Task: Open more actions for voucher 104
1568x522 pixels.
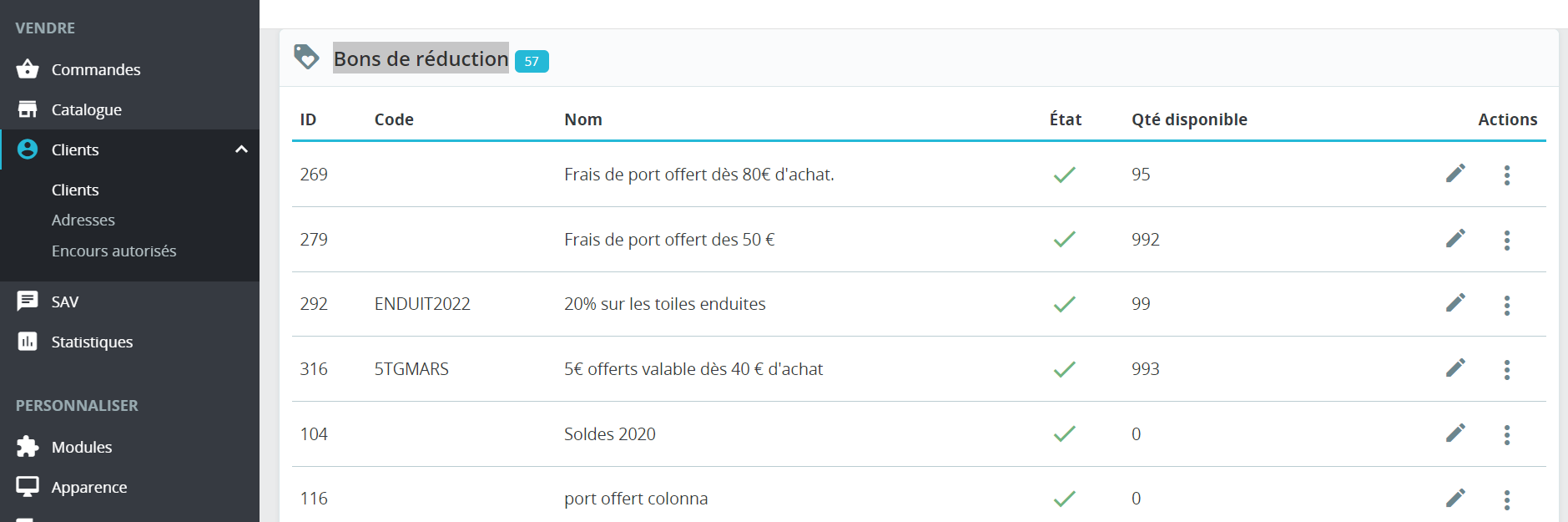Action: pos(1506,434)
